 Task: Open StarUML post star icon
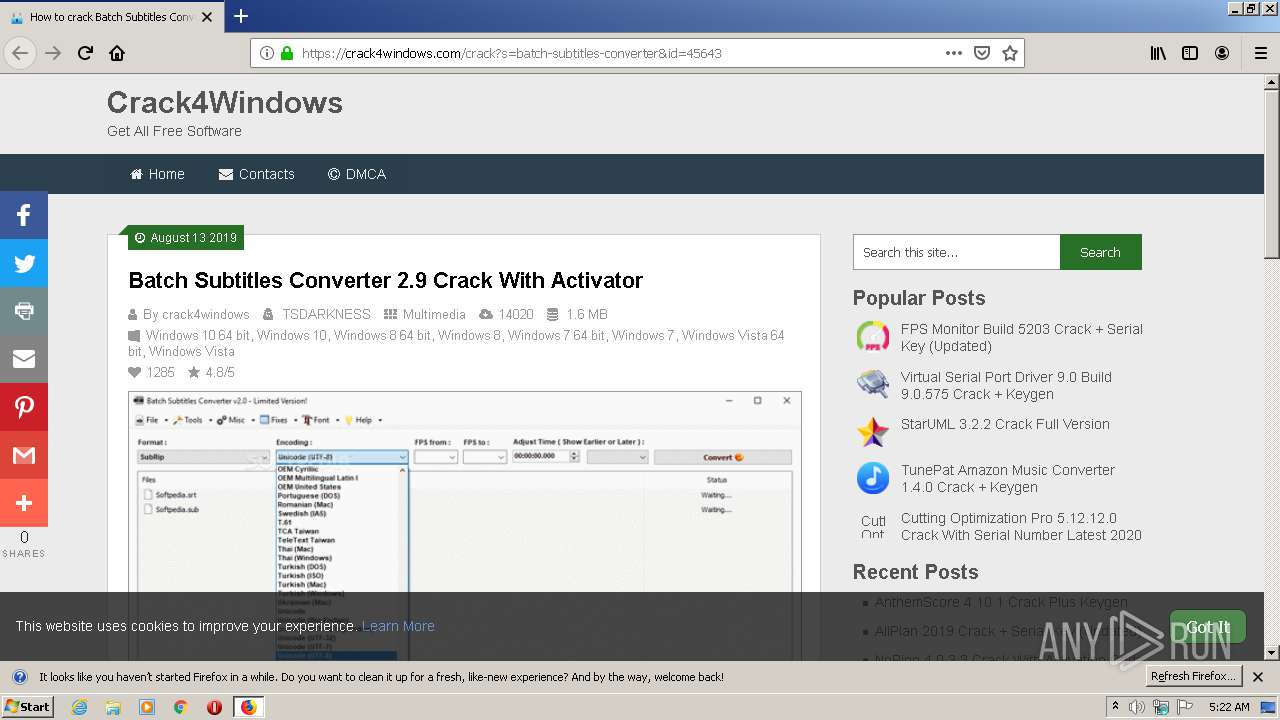(873, 432)
